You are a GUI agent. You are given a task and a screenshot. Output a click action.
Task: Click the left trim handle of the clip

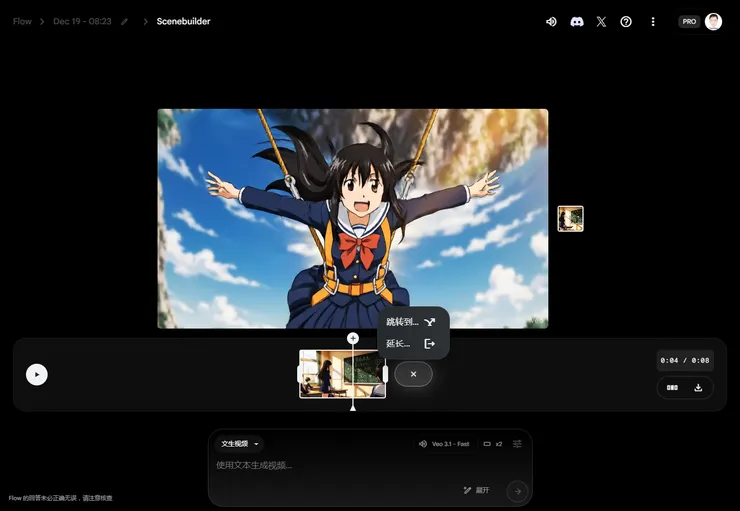(299, 374)
